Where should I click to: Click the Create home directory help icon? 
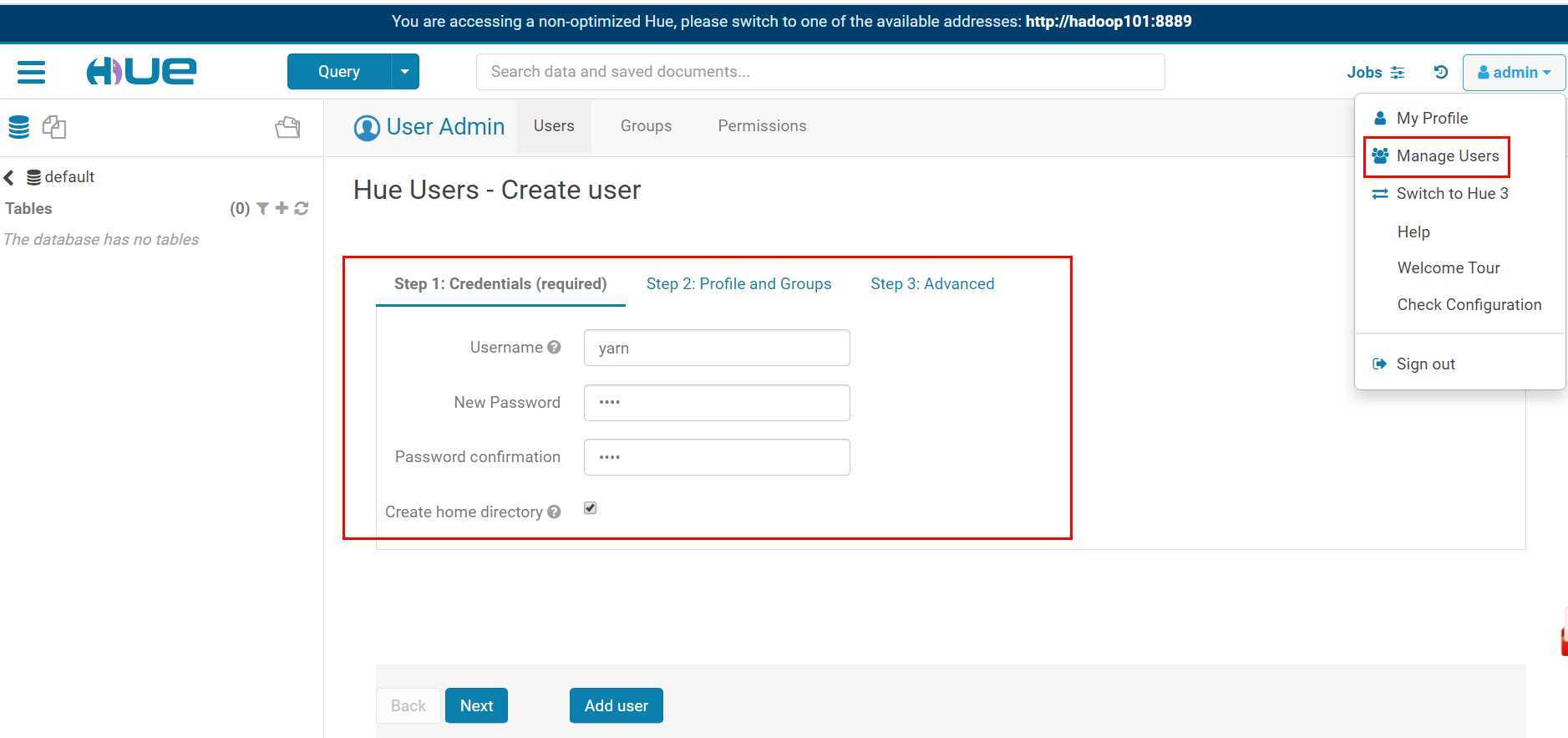[554, 512]
